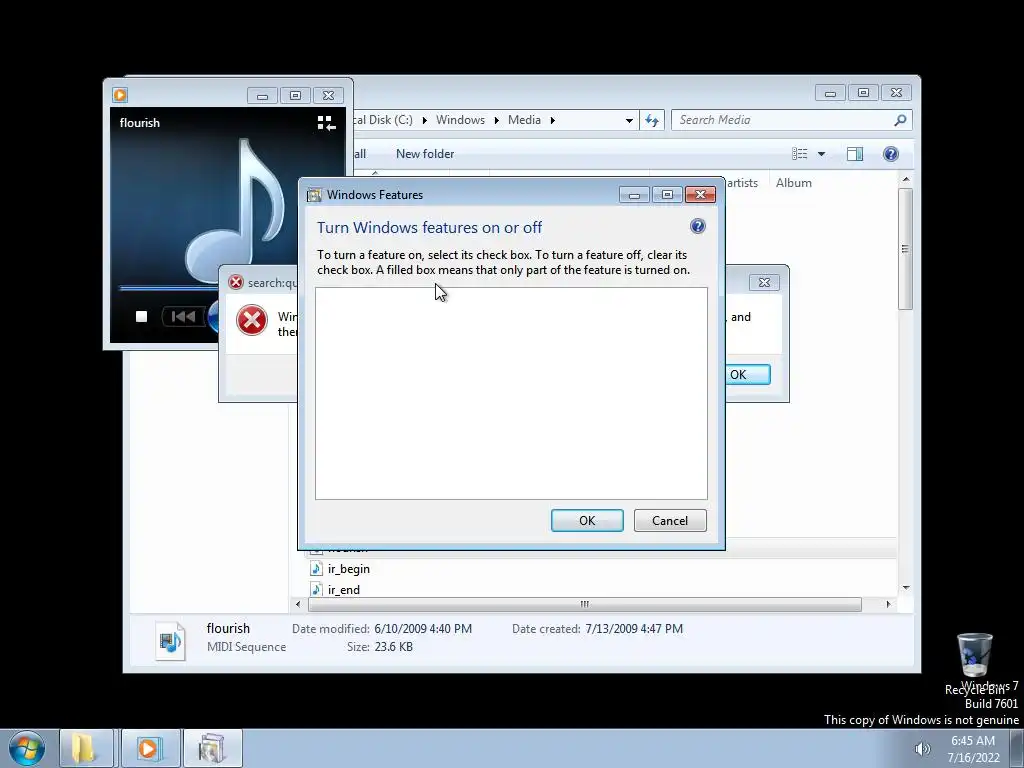Click Date modified value in details pane
The width and height of the screenshot is (1024, 768).
click(x=423, y=629)
